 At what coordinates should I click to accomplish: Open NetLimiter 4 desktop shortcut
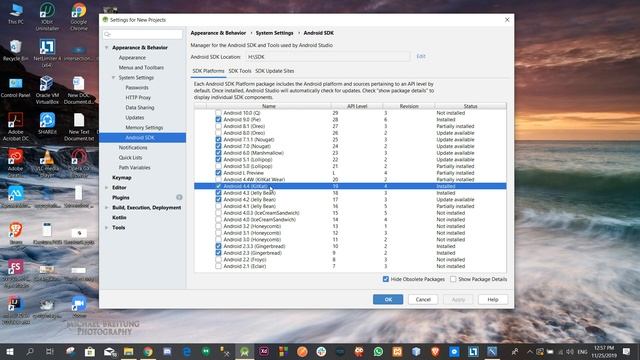pyautogui.click(x=47, y=53)
